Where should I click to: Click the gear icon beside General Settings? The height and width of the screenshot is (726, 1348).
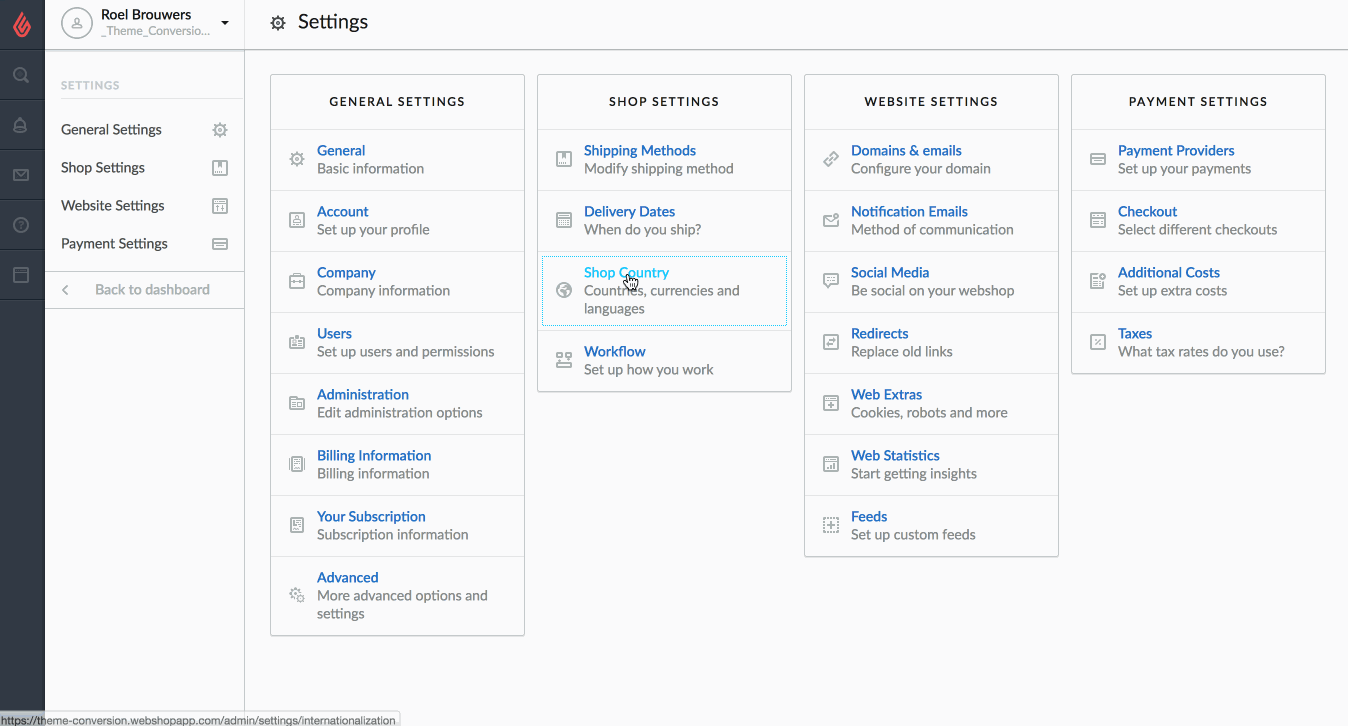[220, 130]
